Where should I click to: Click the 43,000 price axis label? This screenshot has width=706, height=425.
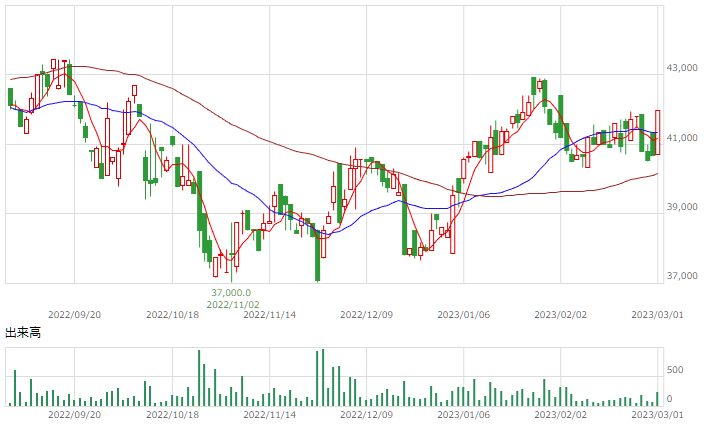tap(682, 68)
